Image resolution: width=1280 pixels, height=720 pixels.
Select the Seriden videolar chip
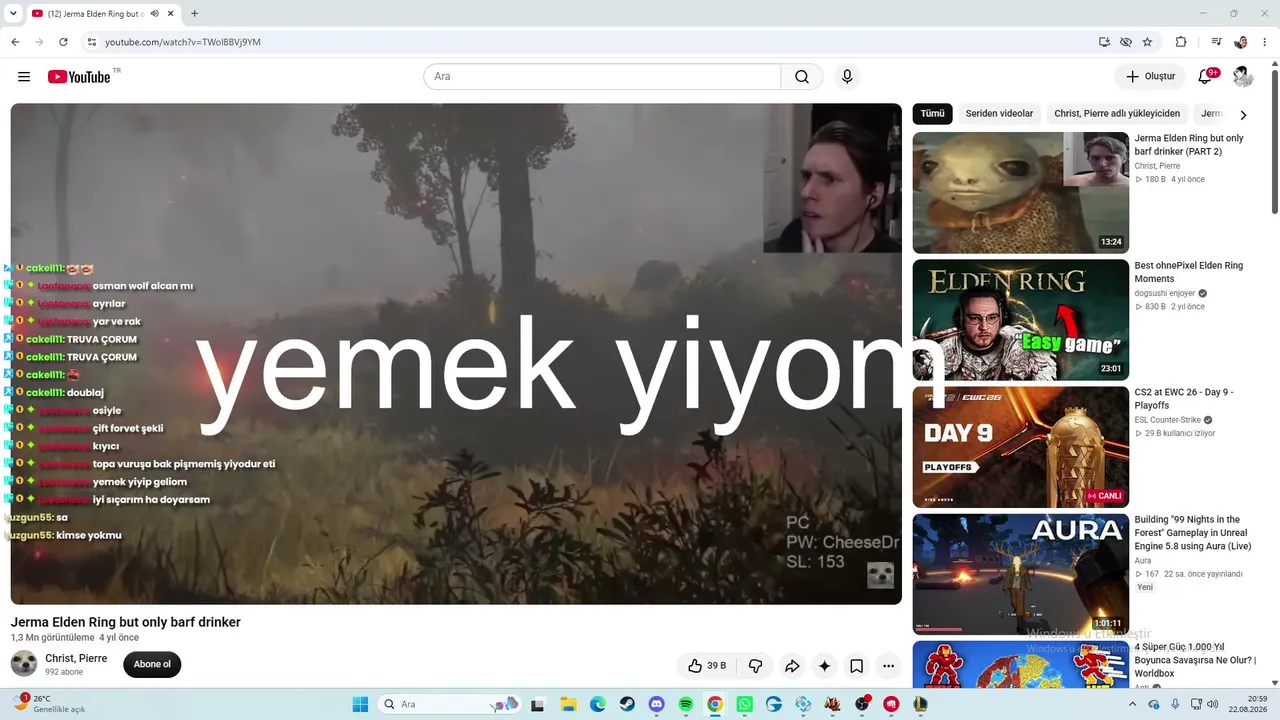[999, 114]
